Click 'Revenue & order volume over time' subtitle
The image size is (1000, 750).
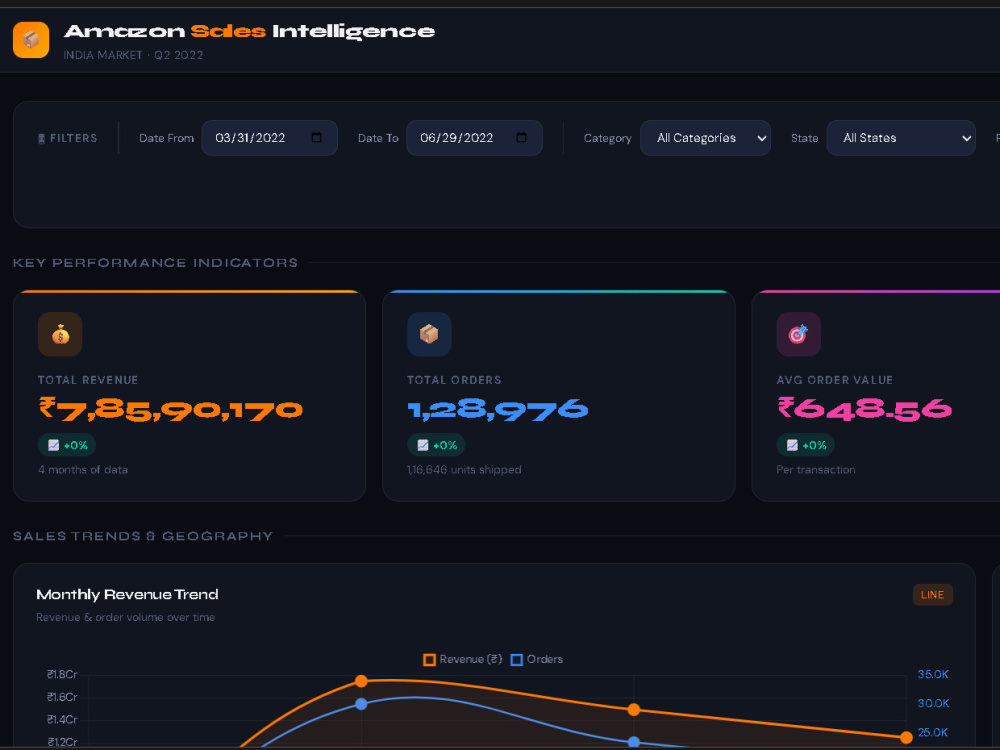[x=126, y=617]
